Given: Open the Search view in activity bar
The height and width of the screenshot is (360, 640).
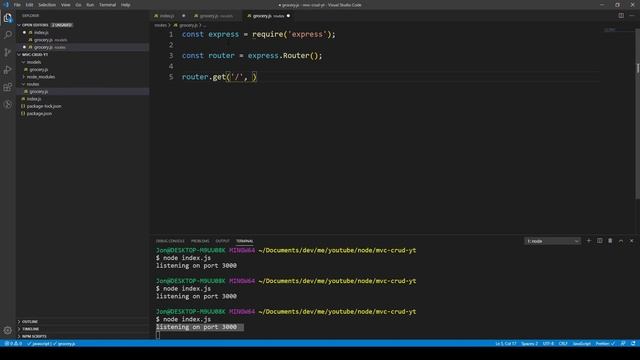Looking at the screenshot, I should (8, 35).
